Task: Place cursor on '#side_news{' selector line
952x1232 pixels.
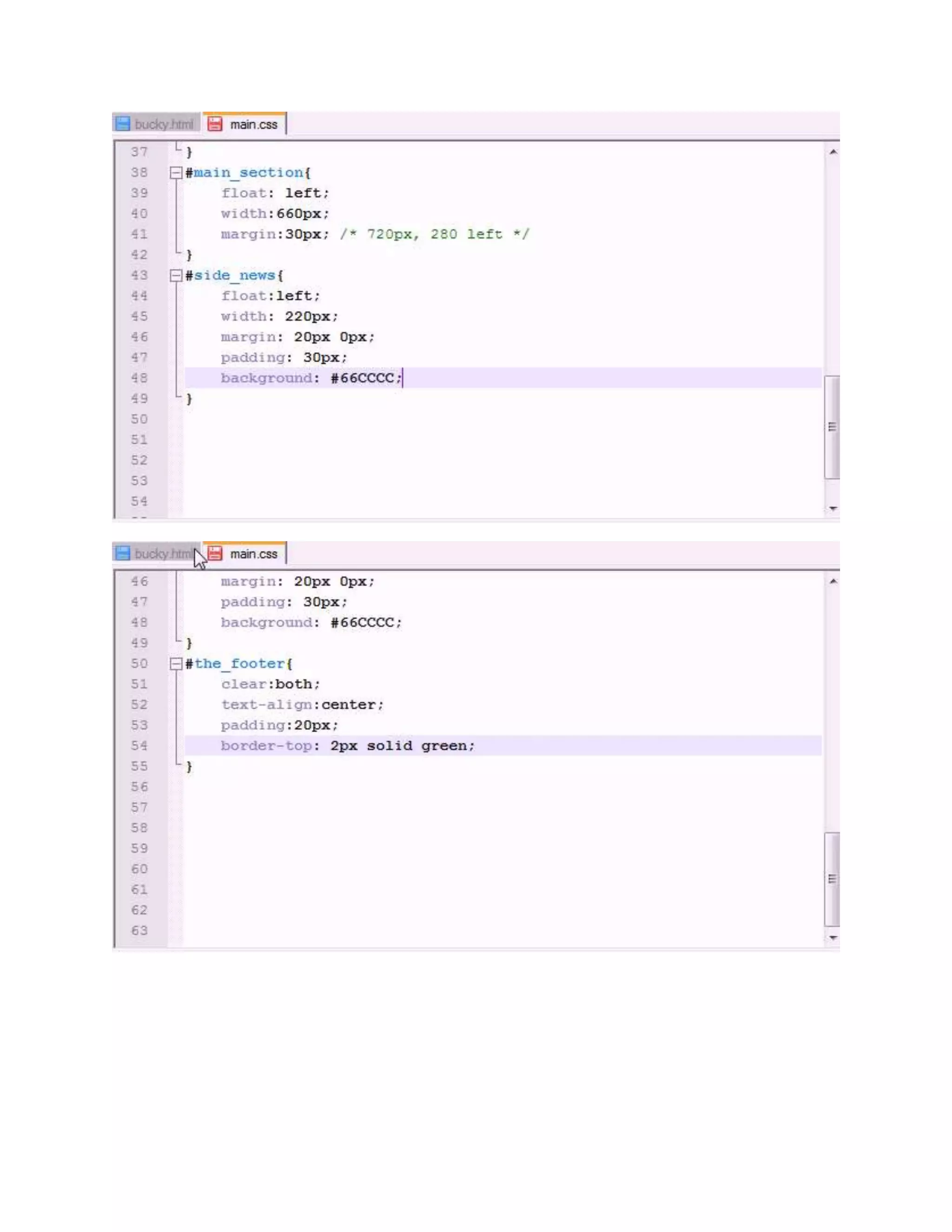Action: coord(234,275)
